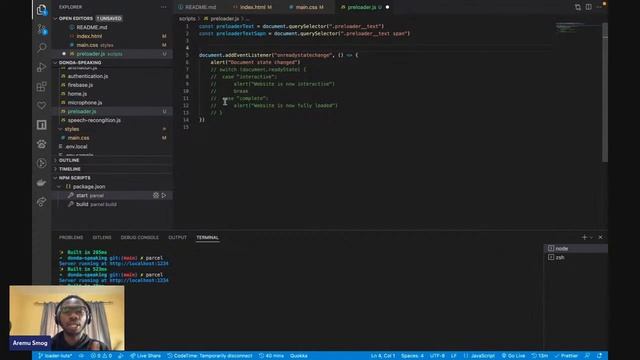Select the preloader.js editor tab
Viewport: 640px width, 360px height.
coord(364,7)
